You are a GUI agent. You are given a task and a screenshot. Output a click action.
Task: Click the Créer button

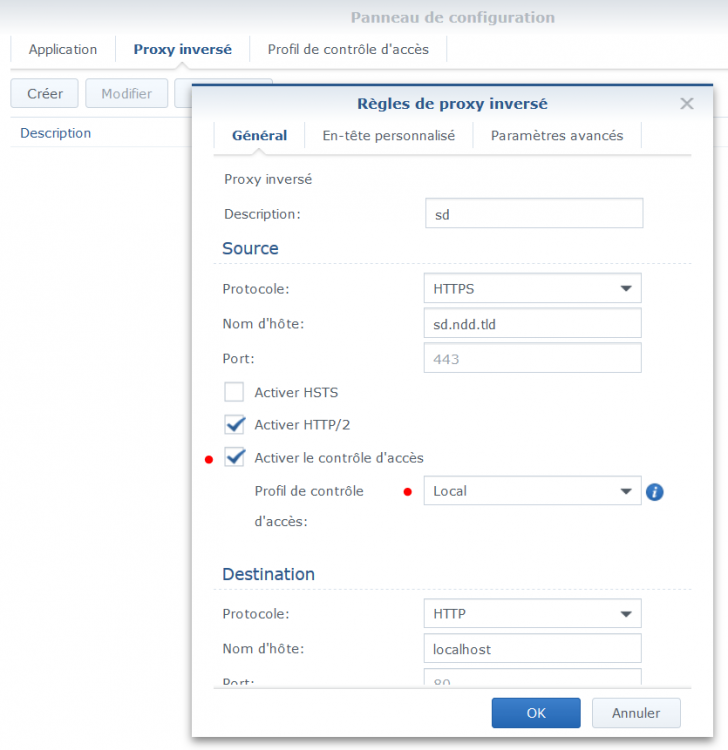[45, 94]
